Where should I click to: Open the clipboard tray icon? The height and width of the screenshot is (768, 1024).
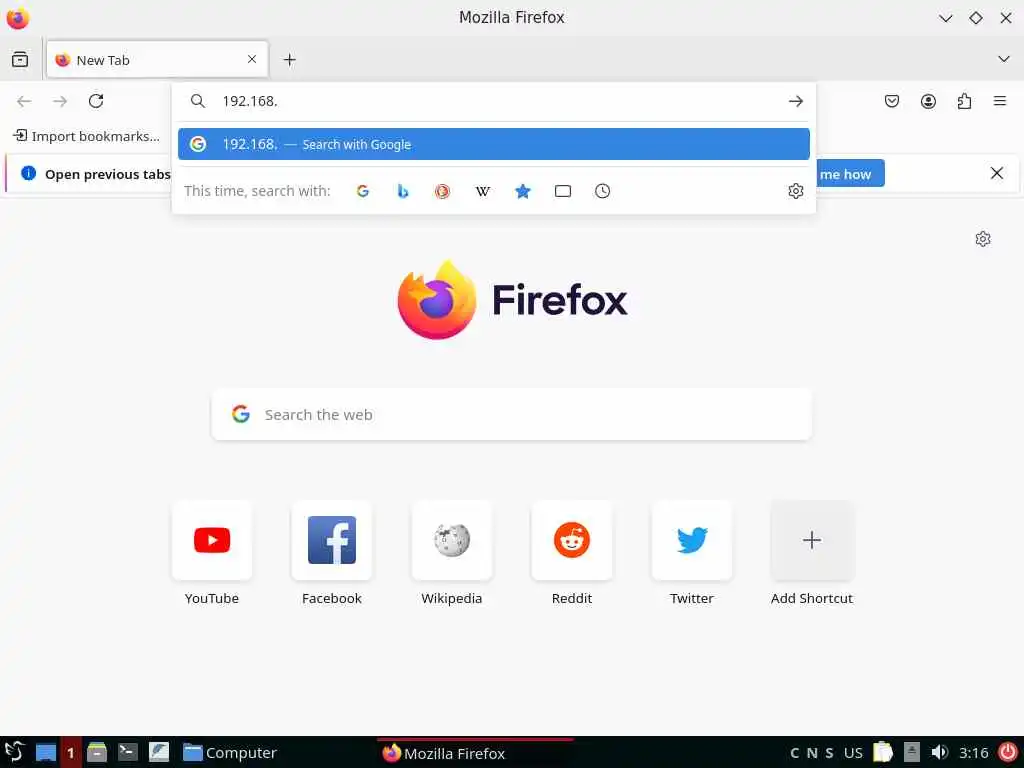(882, 752)
